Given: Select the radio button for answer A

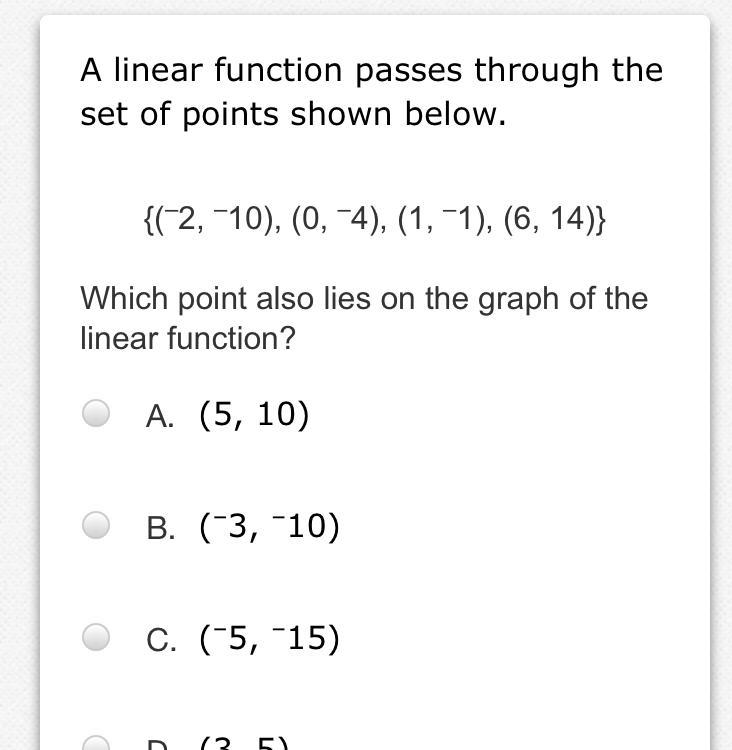Looking at the screenshot, I should point(96,413).
